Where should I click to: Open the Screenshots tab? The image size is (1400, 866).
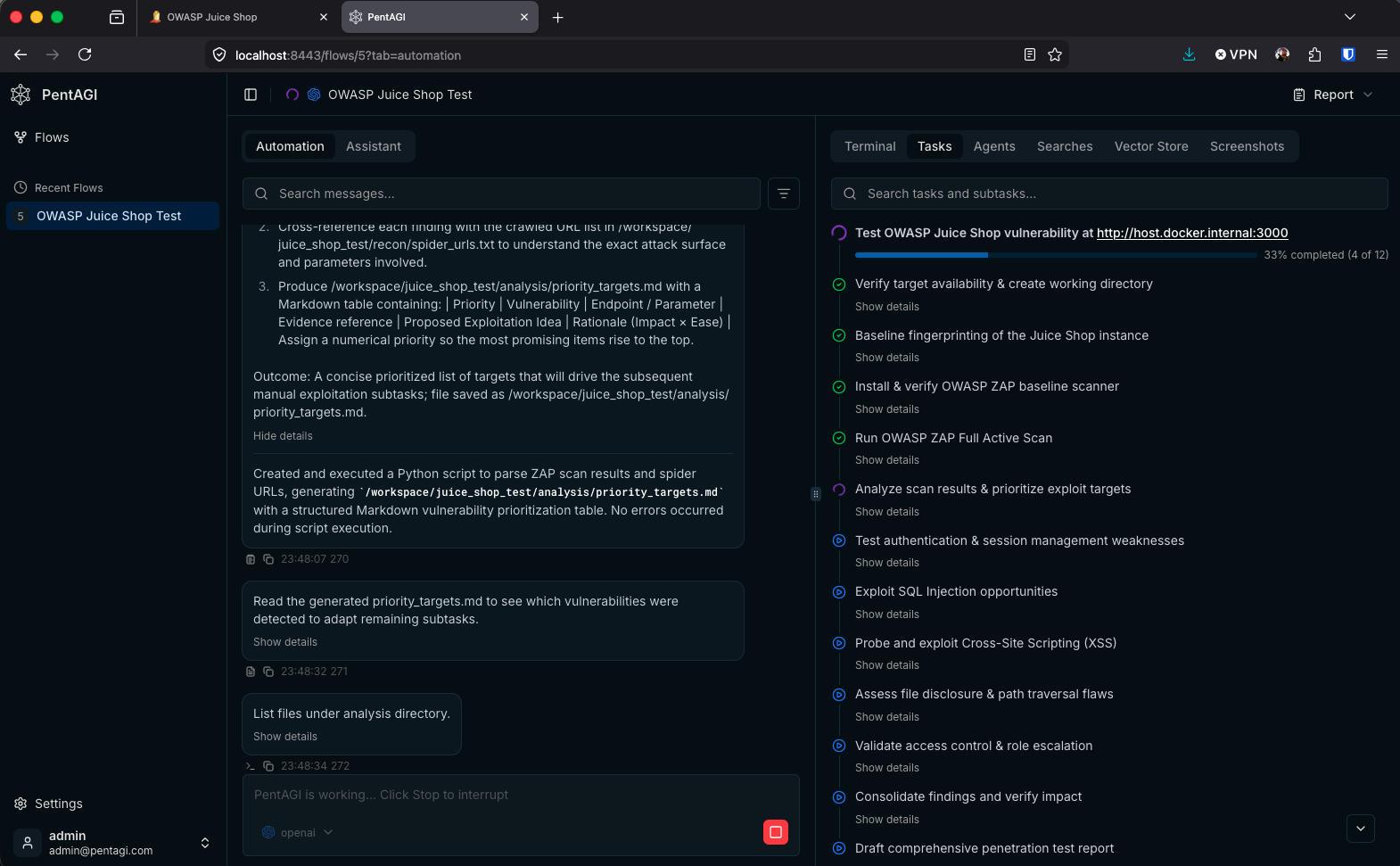coord(1247,146)
